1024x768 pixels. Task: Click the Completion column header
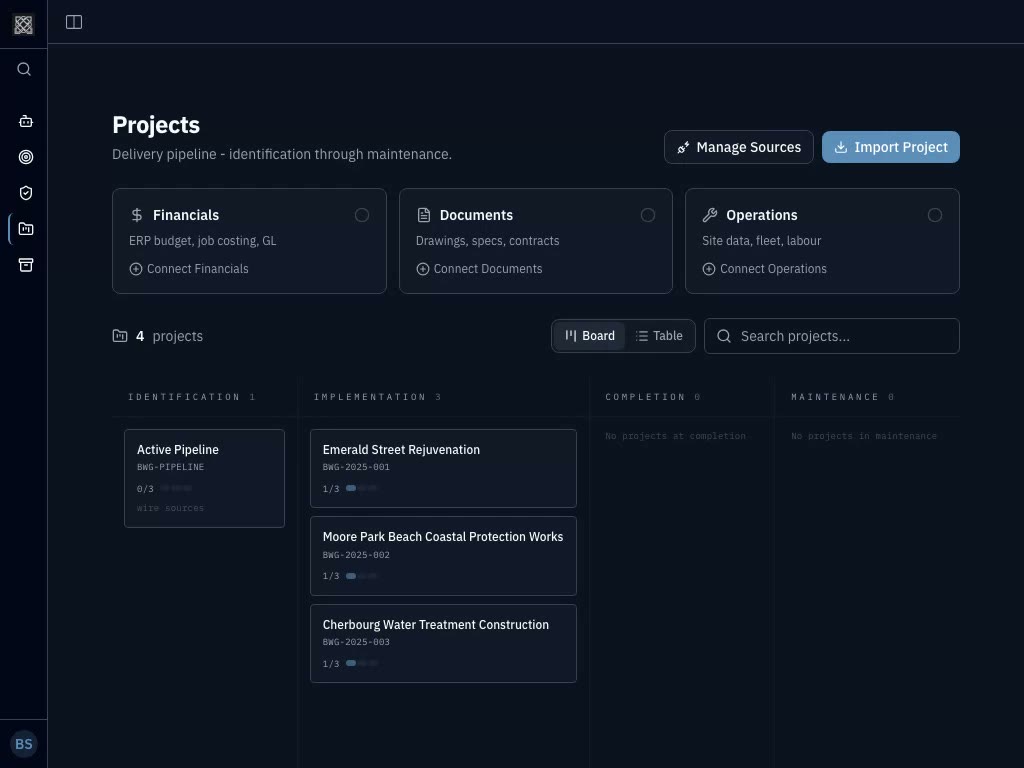653,397
